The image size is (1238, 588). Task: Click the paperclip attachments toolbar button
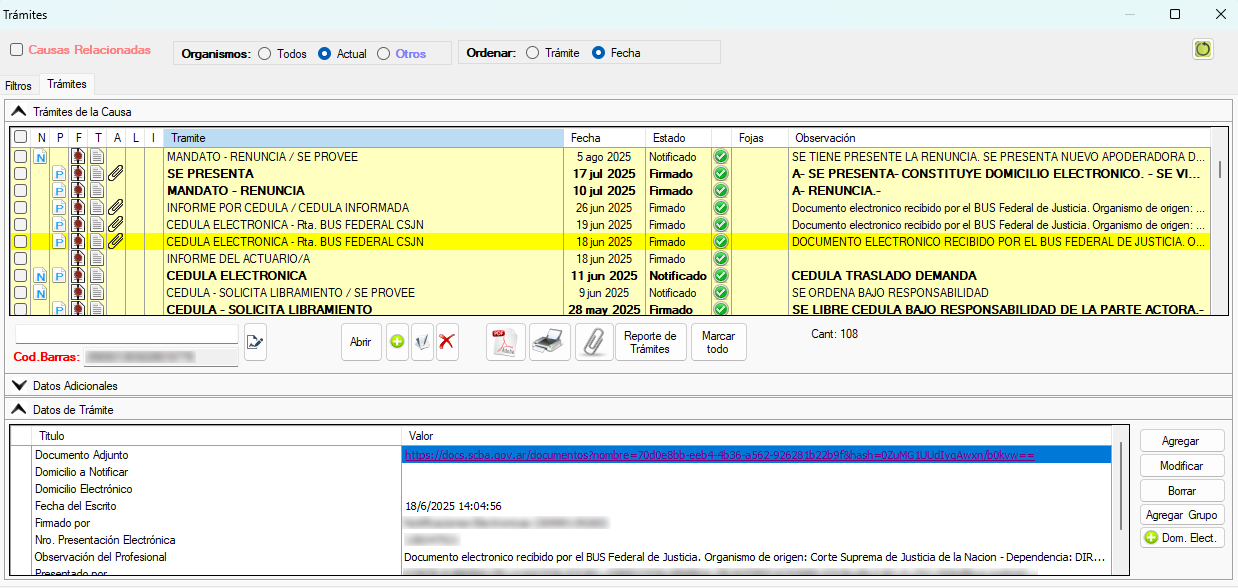(x=594, y=342)
